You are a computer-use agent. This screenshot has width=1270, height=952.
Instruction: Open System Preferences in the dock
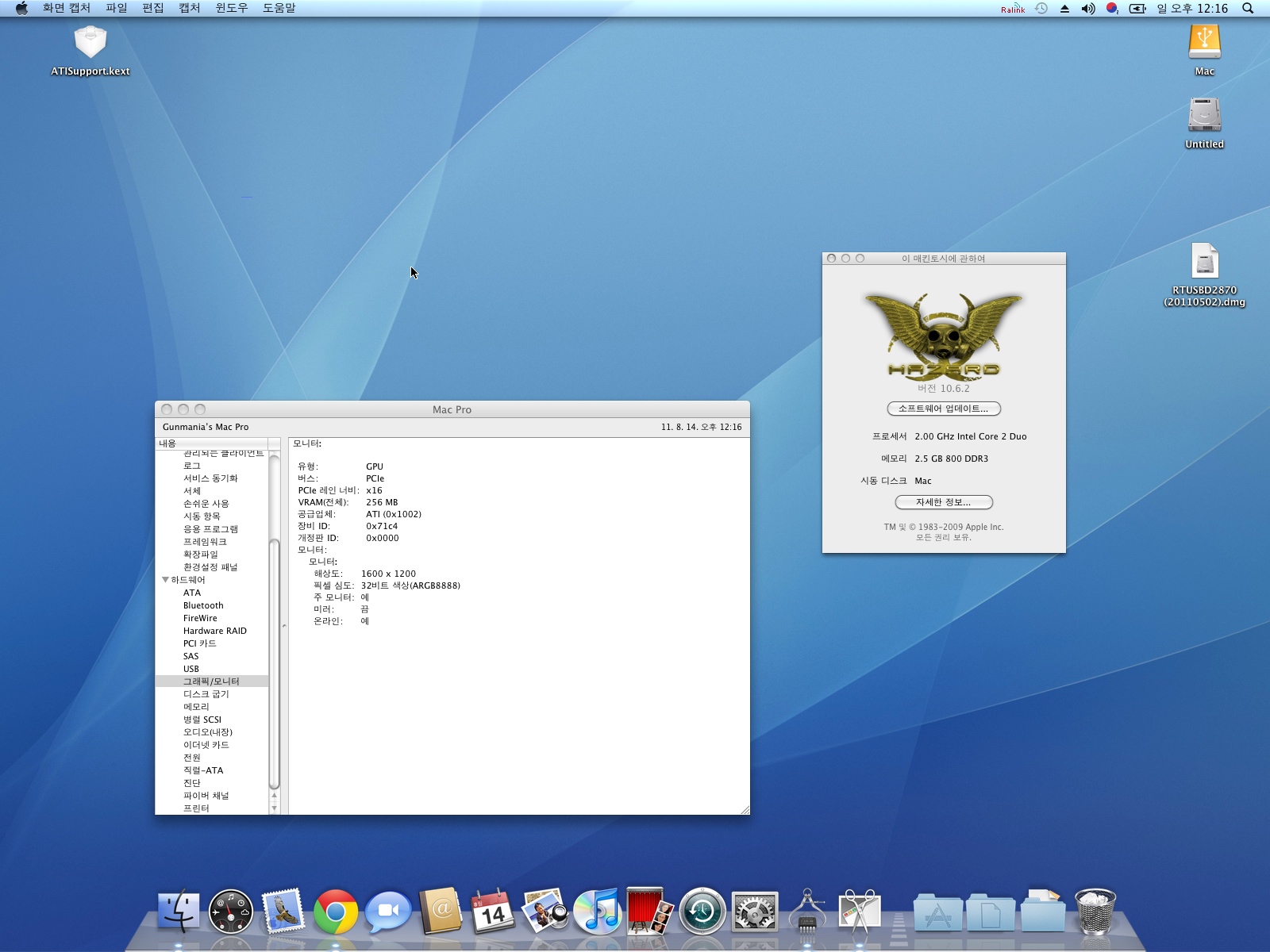755,911
